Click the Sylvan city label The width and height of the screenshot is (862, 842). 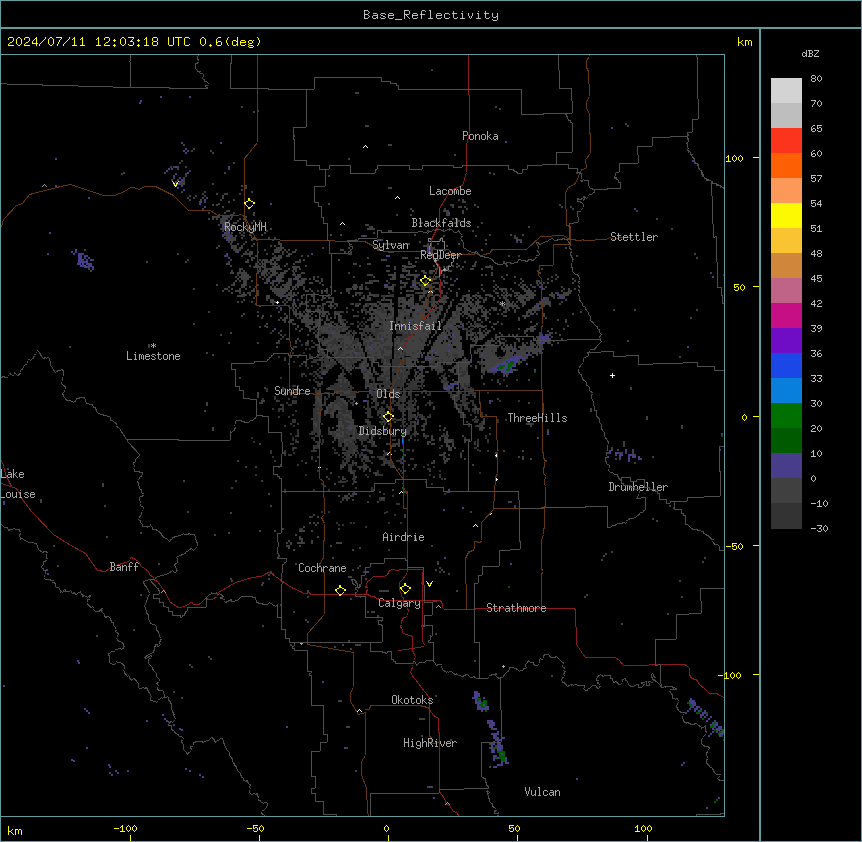click(391, 245)
